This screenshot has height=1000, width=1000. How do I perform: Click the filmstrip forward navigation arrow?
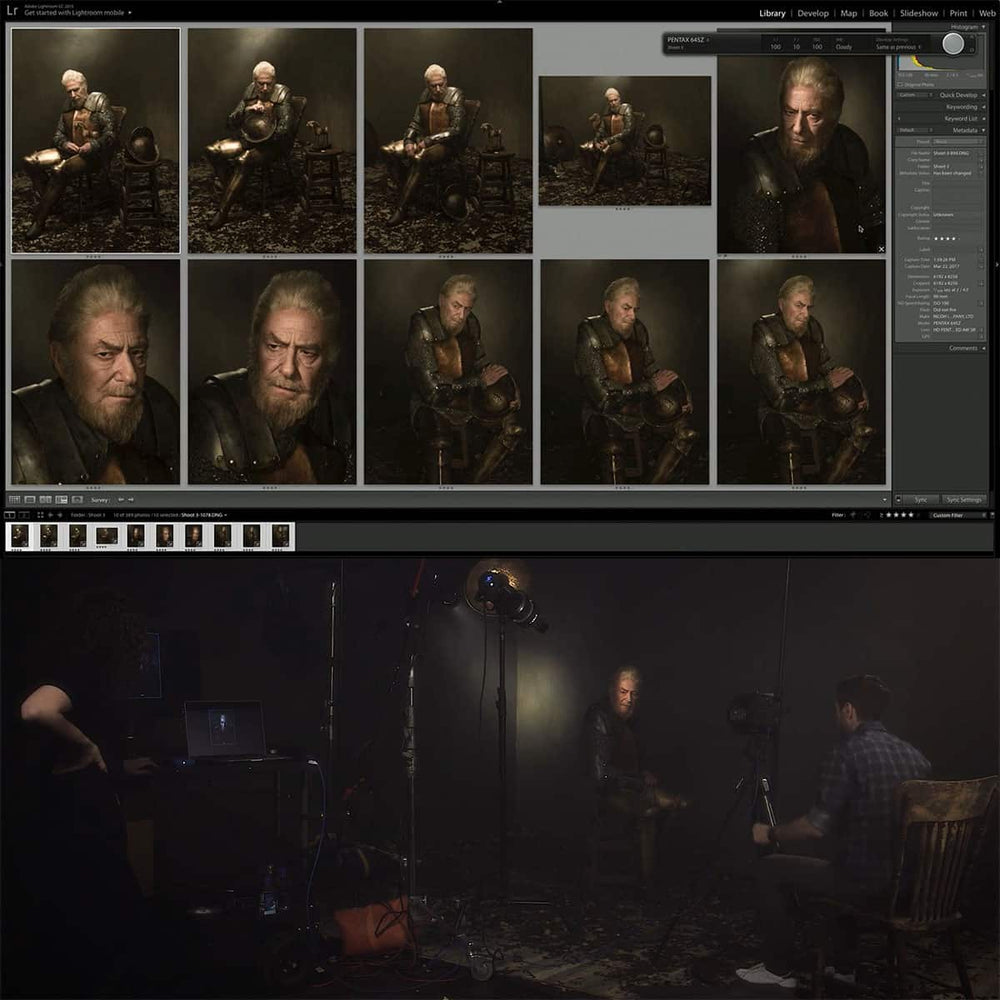pos(60,515)
